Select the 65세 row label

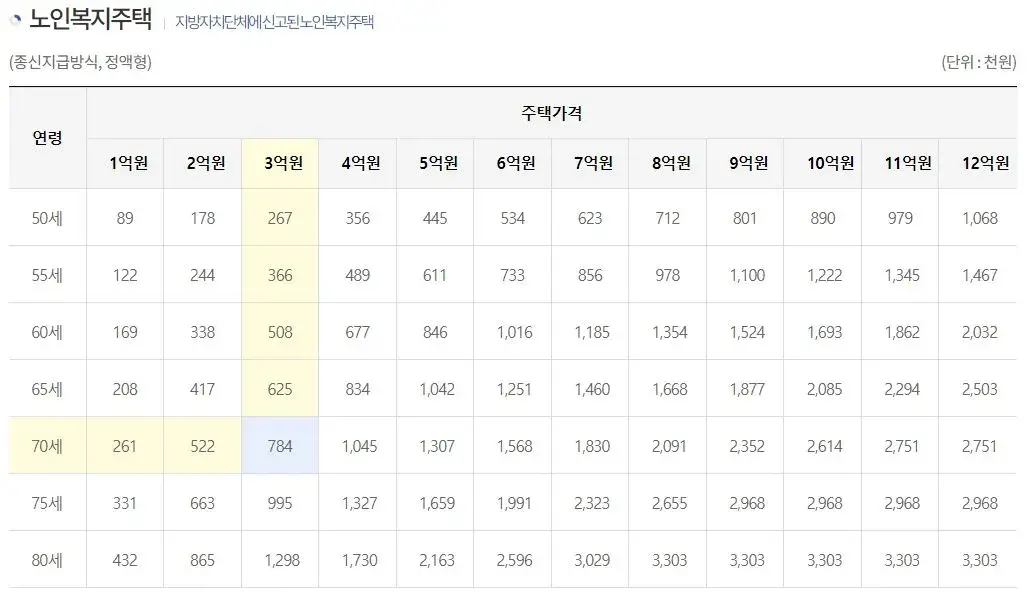pyautogui.click(x=46, y=388)
